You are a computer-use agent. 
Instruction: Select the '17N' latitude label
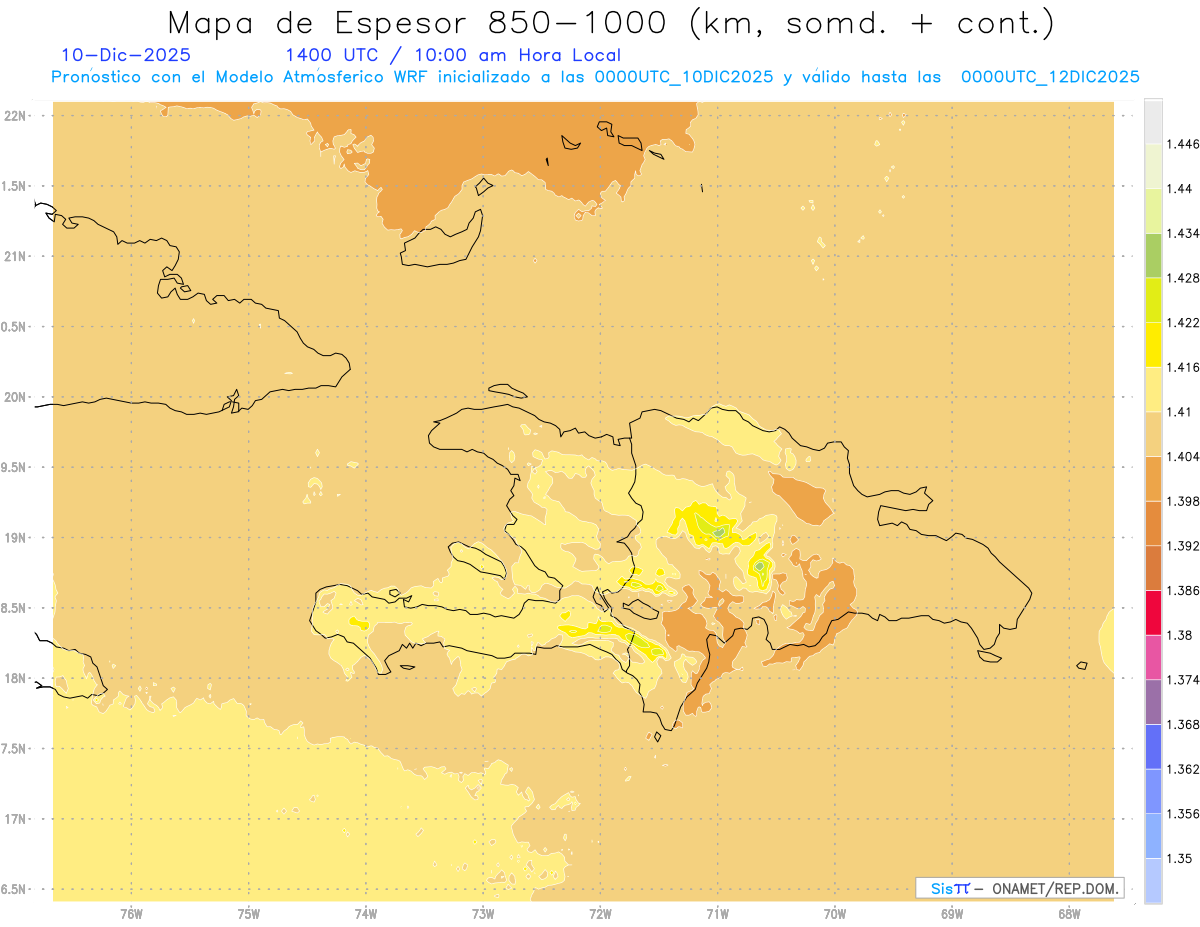point(16,819)
